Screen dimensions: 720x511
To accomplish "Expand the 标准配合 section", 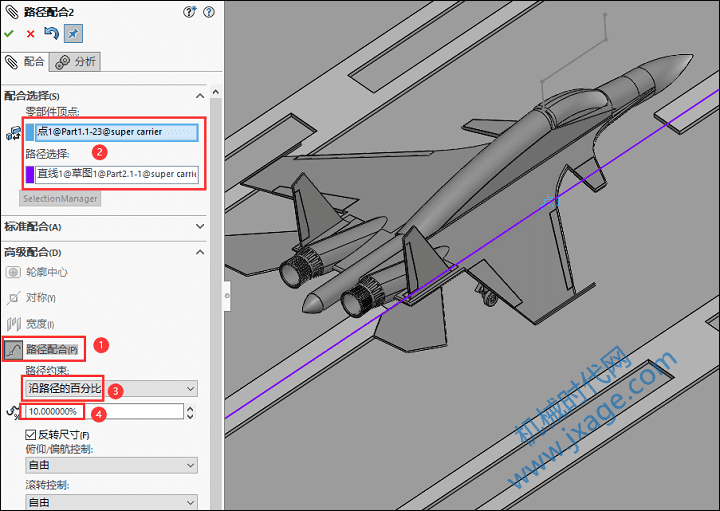I will [200, 226].
